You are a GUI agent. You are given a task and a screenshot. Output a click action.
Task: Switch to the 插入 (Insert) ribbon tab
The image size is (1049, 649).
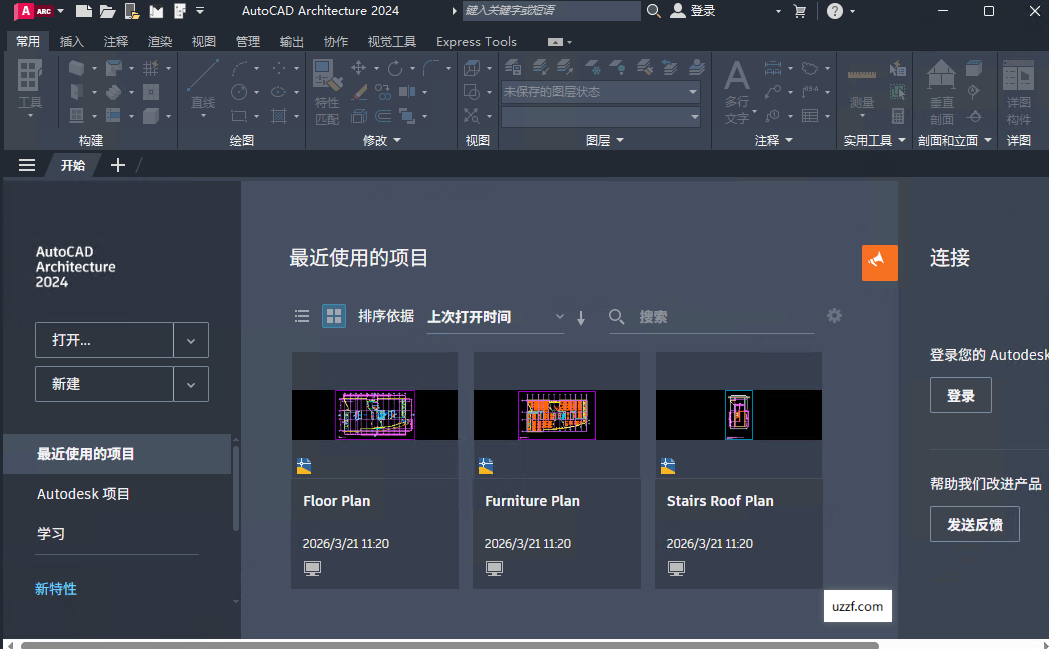[x=71, y=42]
